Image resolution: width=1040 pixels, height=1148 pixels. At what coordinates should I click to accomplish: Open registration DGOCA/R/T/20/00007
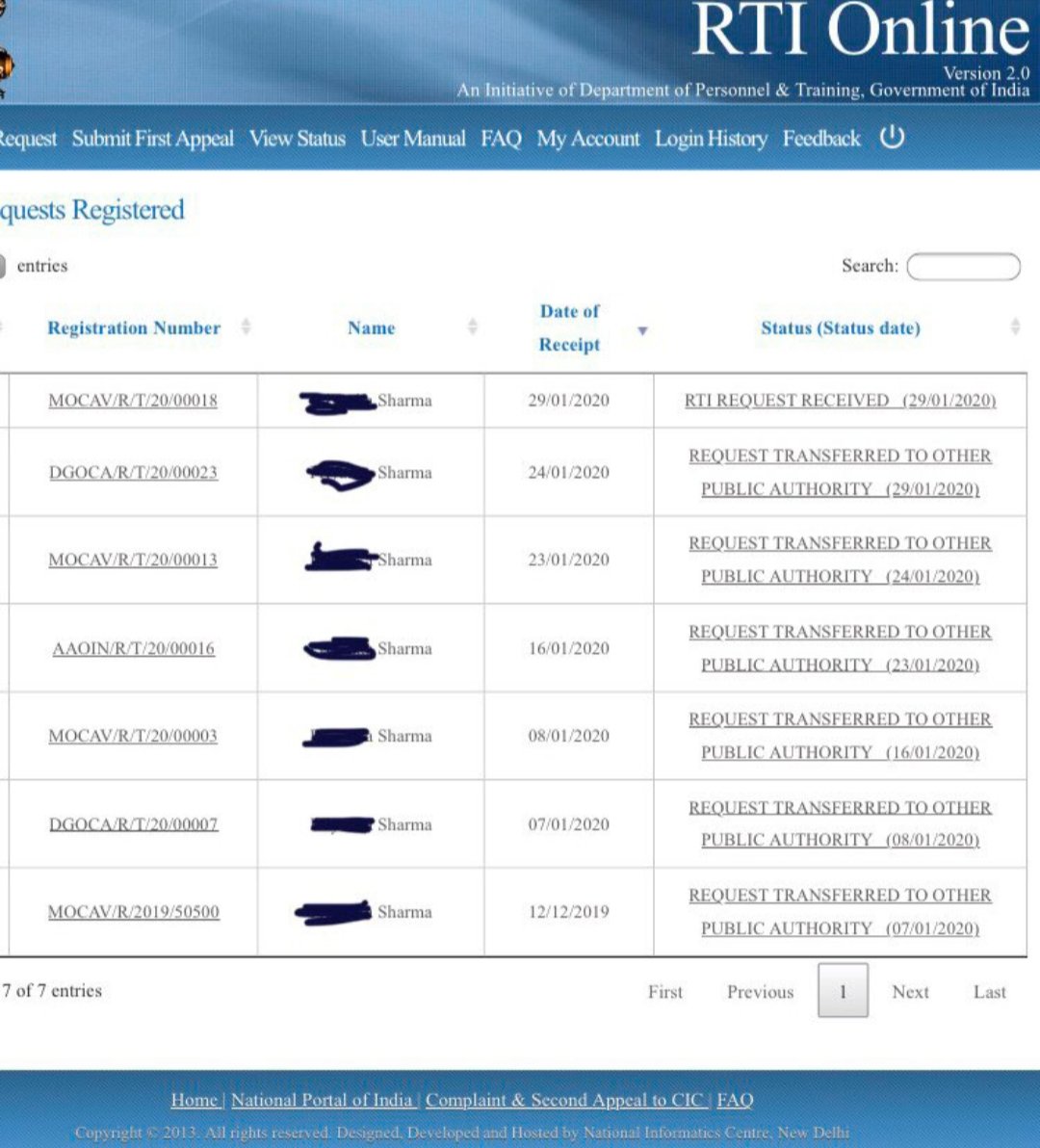pyautogui.click(x=133, y=824)
